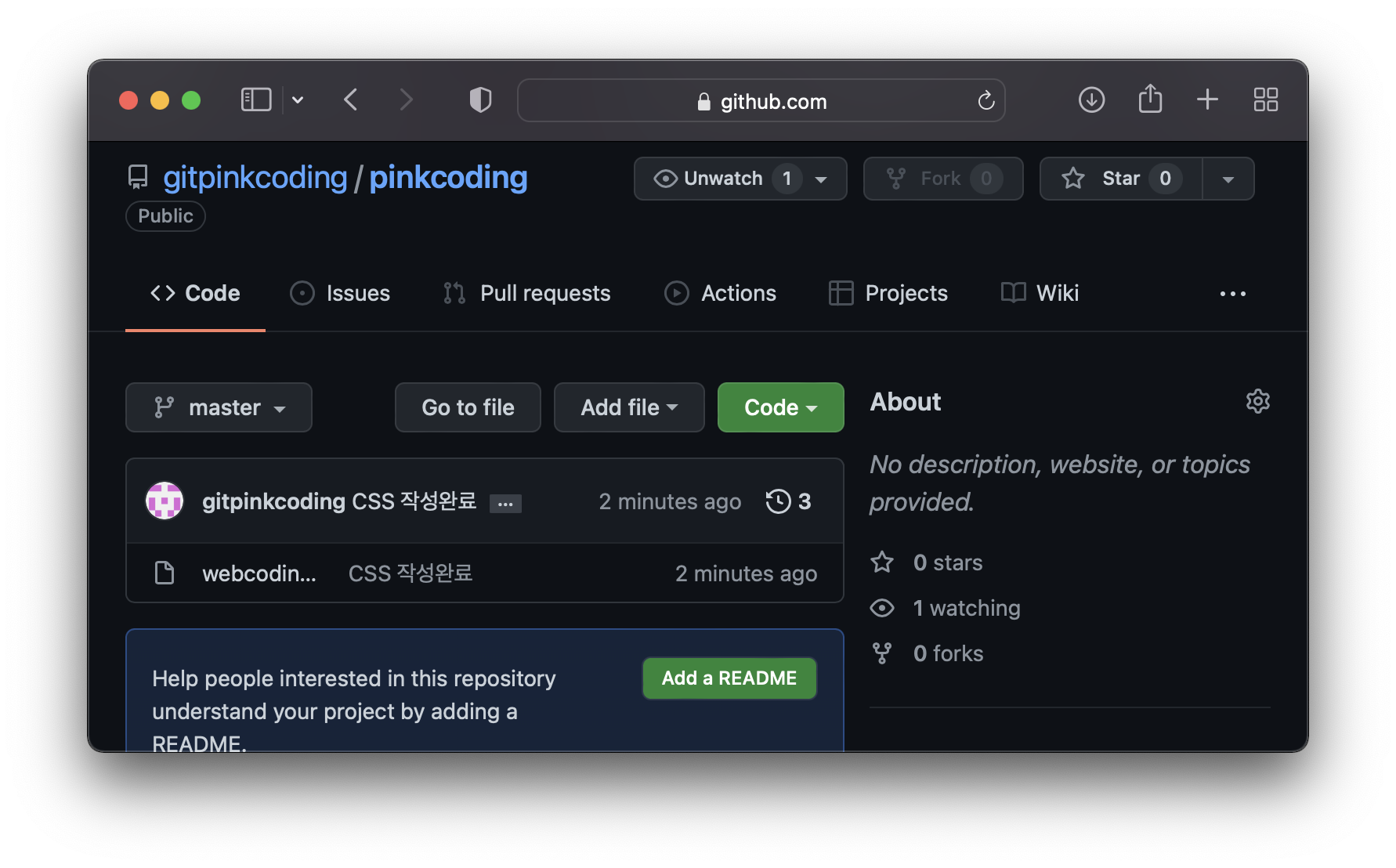Click the eye icon next to 1 watching
Screen dimensions: 1396x868
coord(882,608)
